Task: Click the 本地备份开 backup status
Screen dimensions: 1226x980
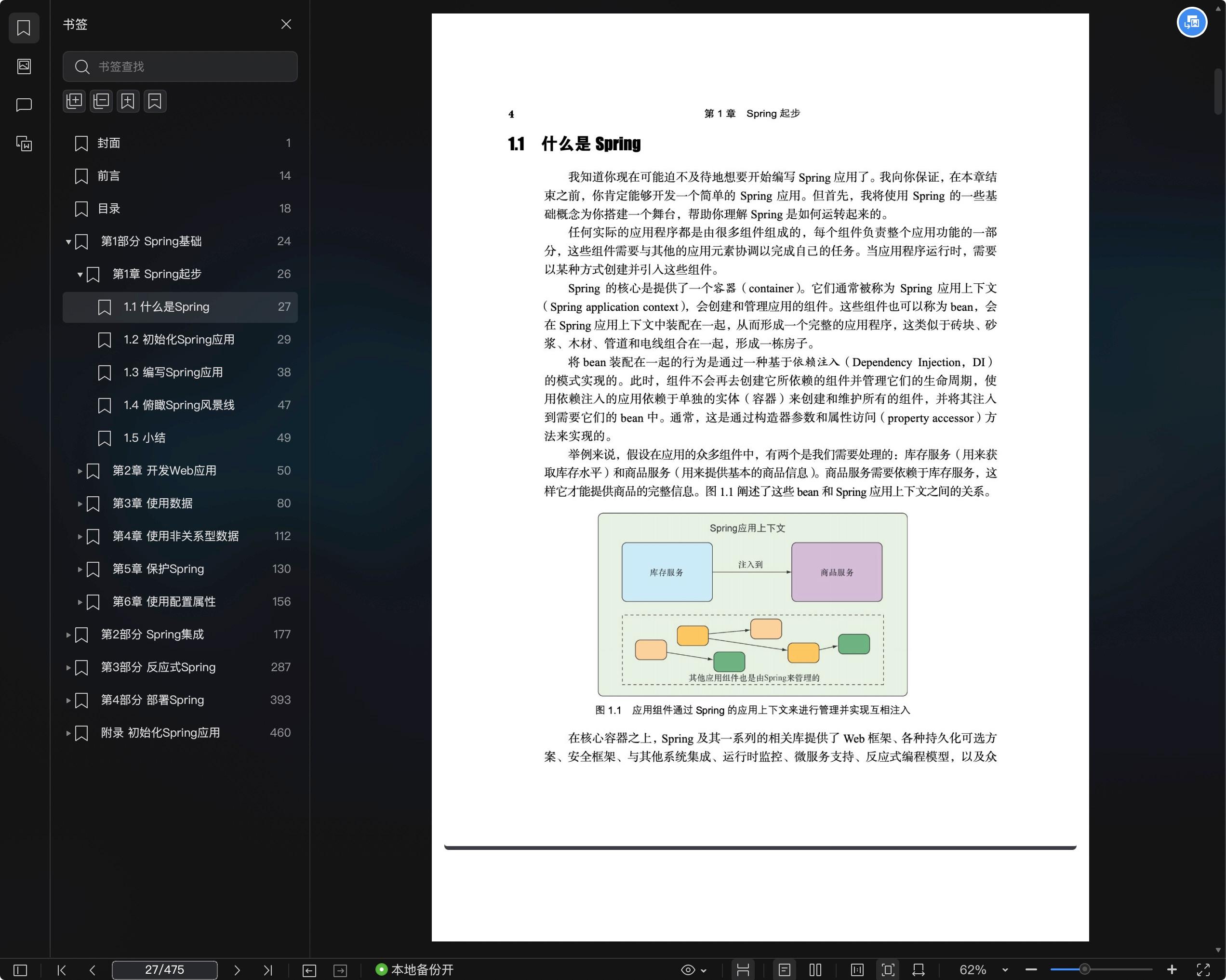Action: (414, 970)
